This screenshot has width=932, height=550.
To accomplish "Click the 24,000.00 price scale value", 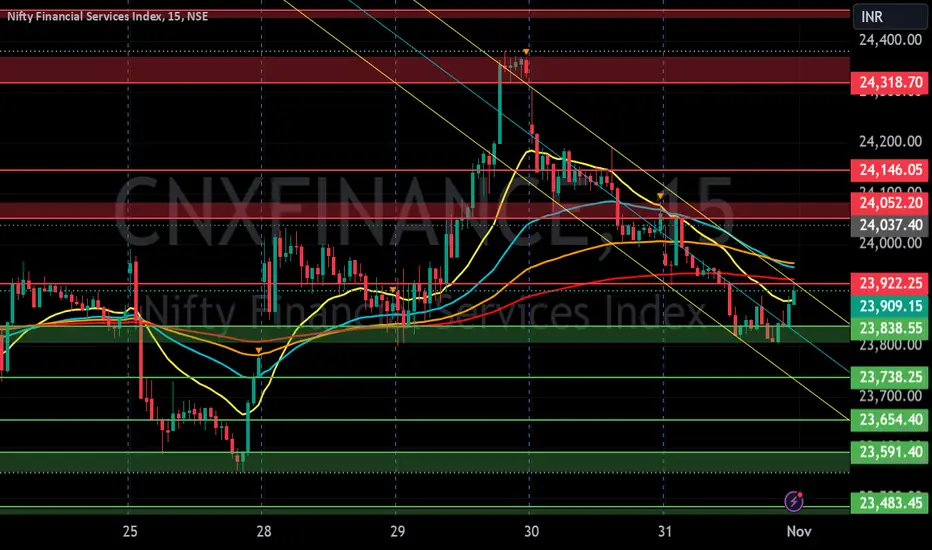I will pyautogui.click(x=890, y=243).
